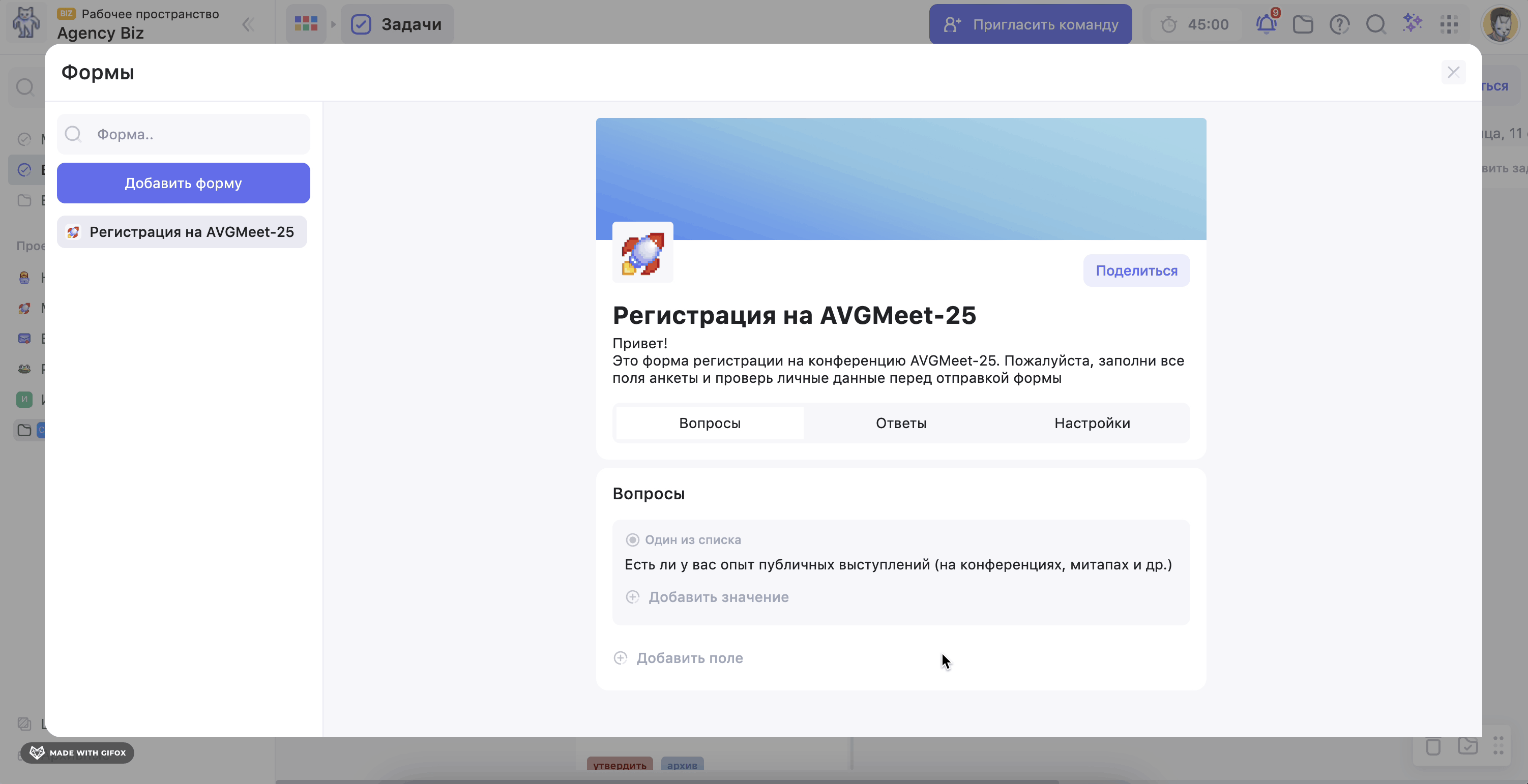
Task: Click the notifications bell icon
Action: point(1266,24)
